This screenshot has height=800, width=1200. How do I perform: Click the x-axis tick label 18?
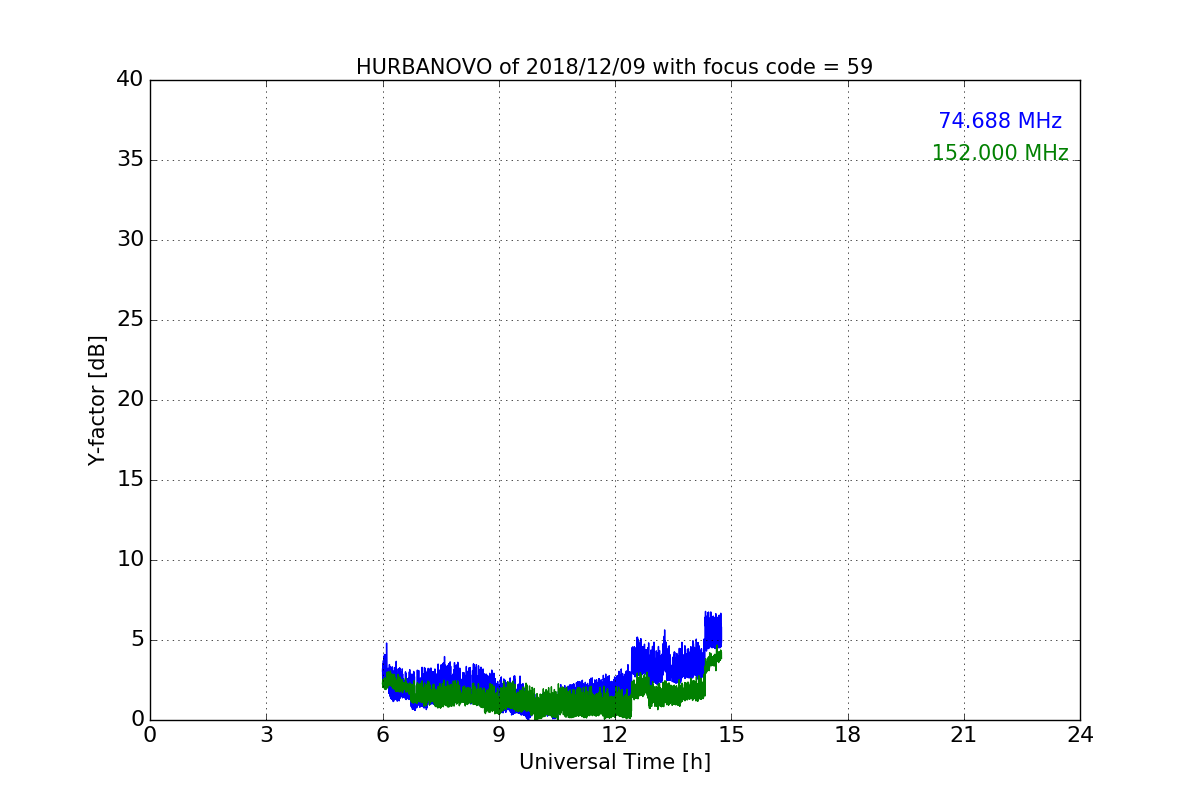pos(848,735)
